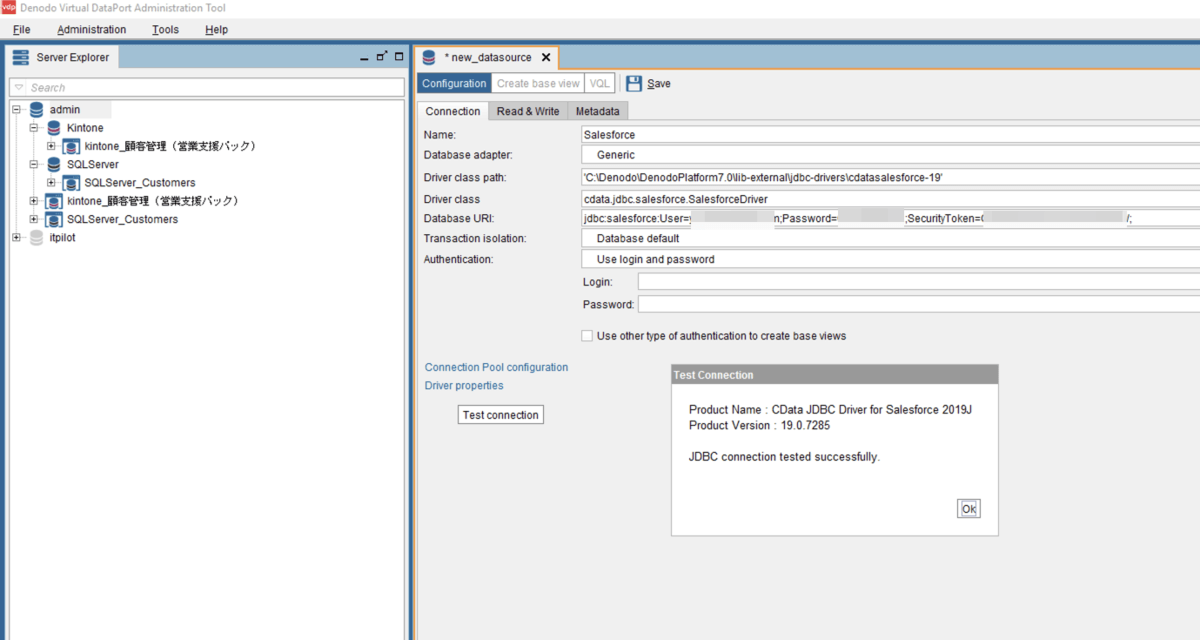Select the itpilot tree label
The height and width of the screenshot is (640, 1200).
[x=63, y=237]
